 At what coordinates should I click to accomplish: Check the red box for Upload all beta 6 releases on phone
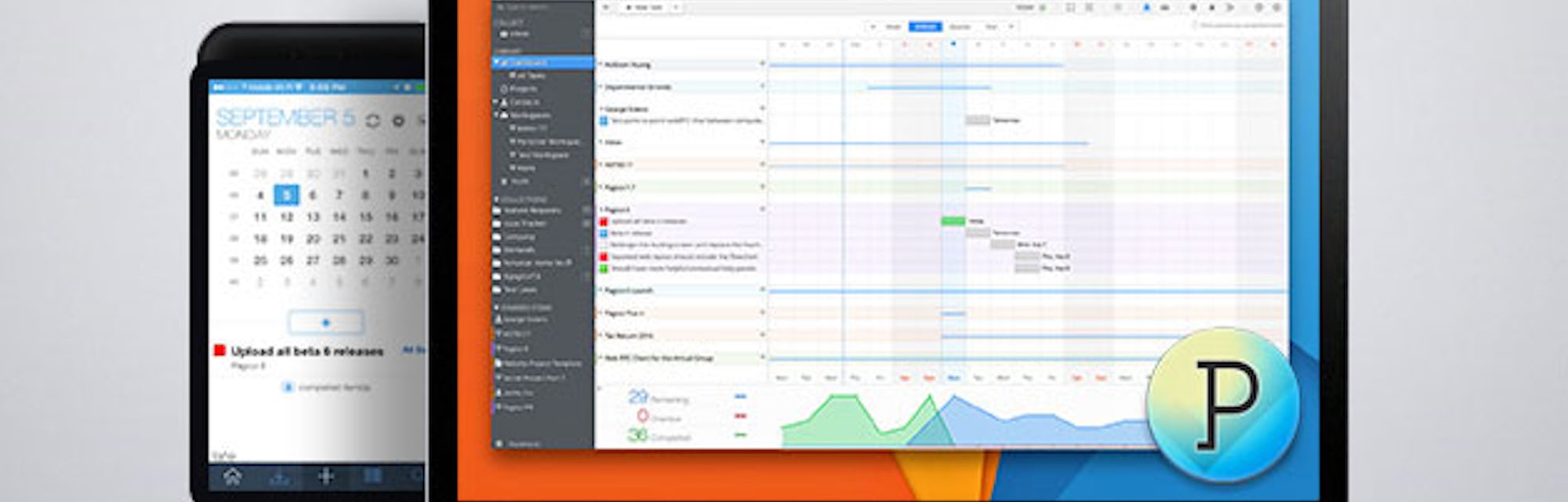coord(220,351)
